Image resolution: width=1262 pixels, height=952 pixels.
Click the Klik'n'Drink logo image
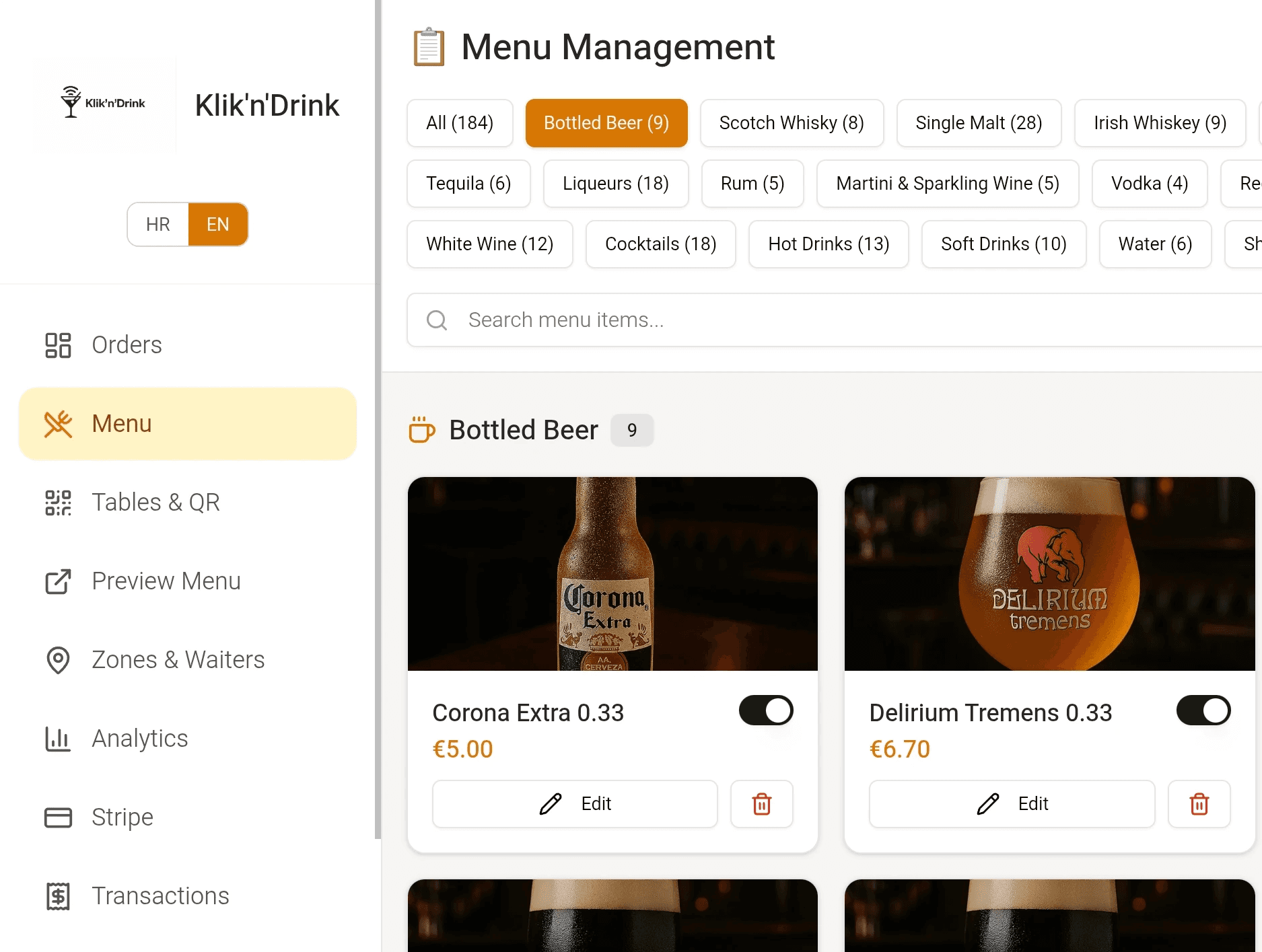click(104, 103)
